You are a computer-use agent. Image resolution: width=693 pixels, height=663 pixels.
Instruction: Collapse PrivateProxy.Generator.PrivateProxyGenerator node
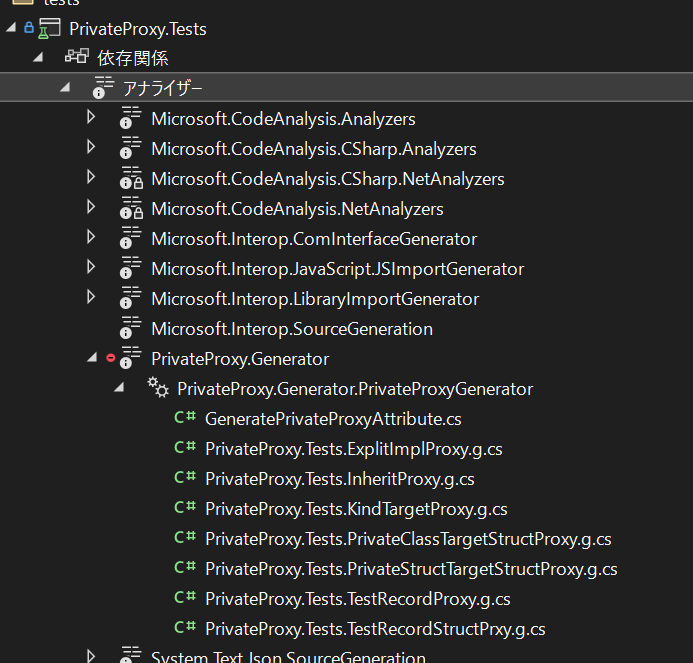[x=119, y=388]
